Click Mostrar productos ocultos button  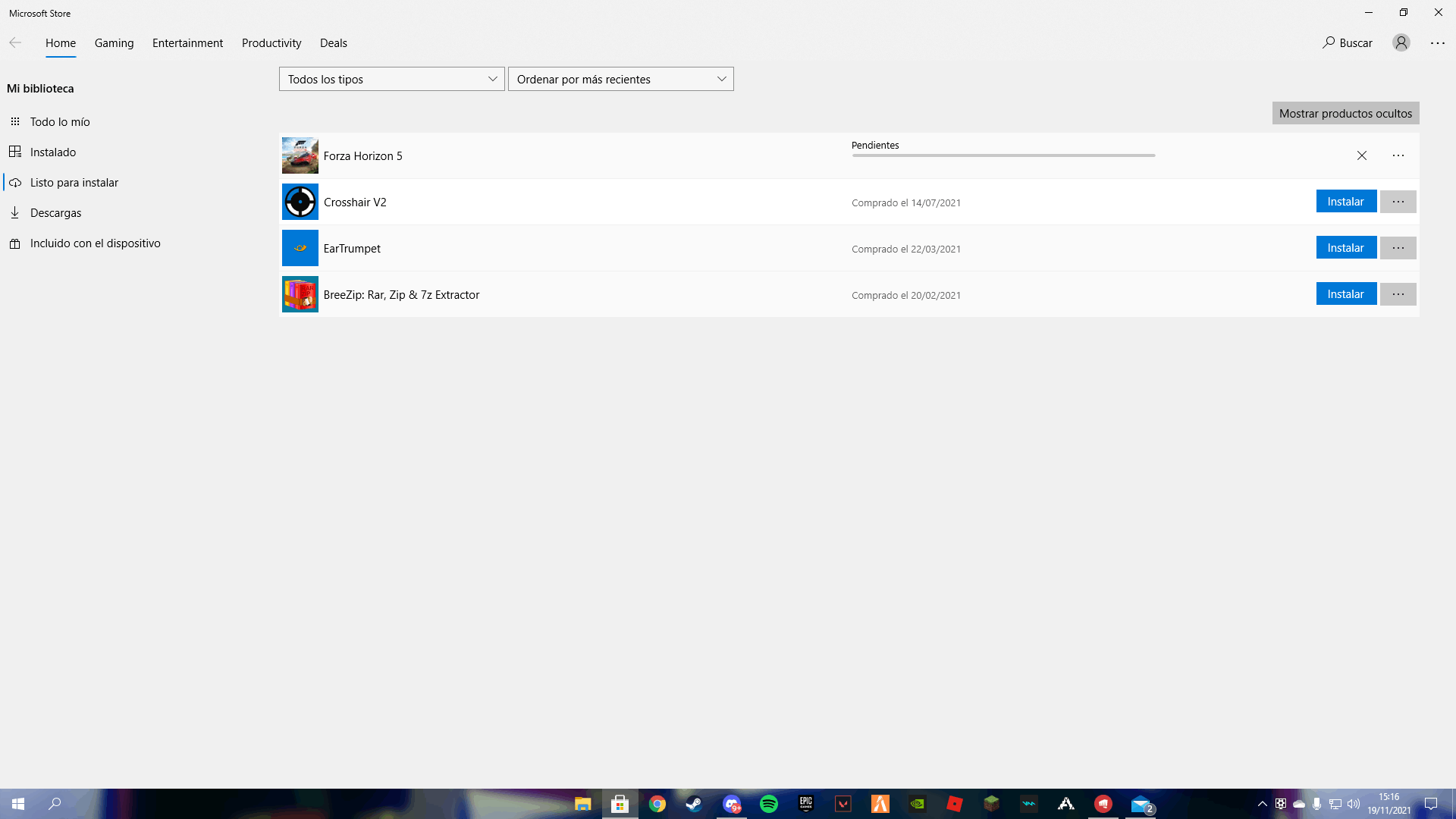1345,114
